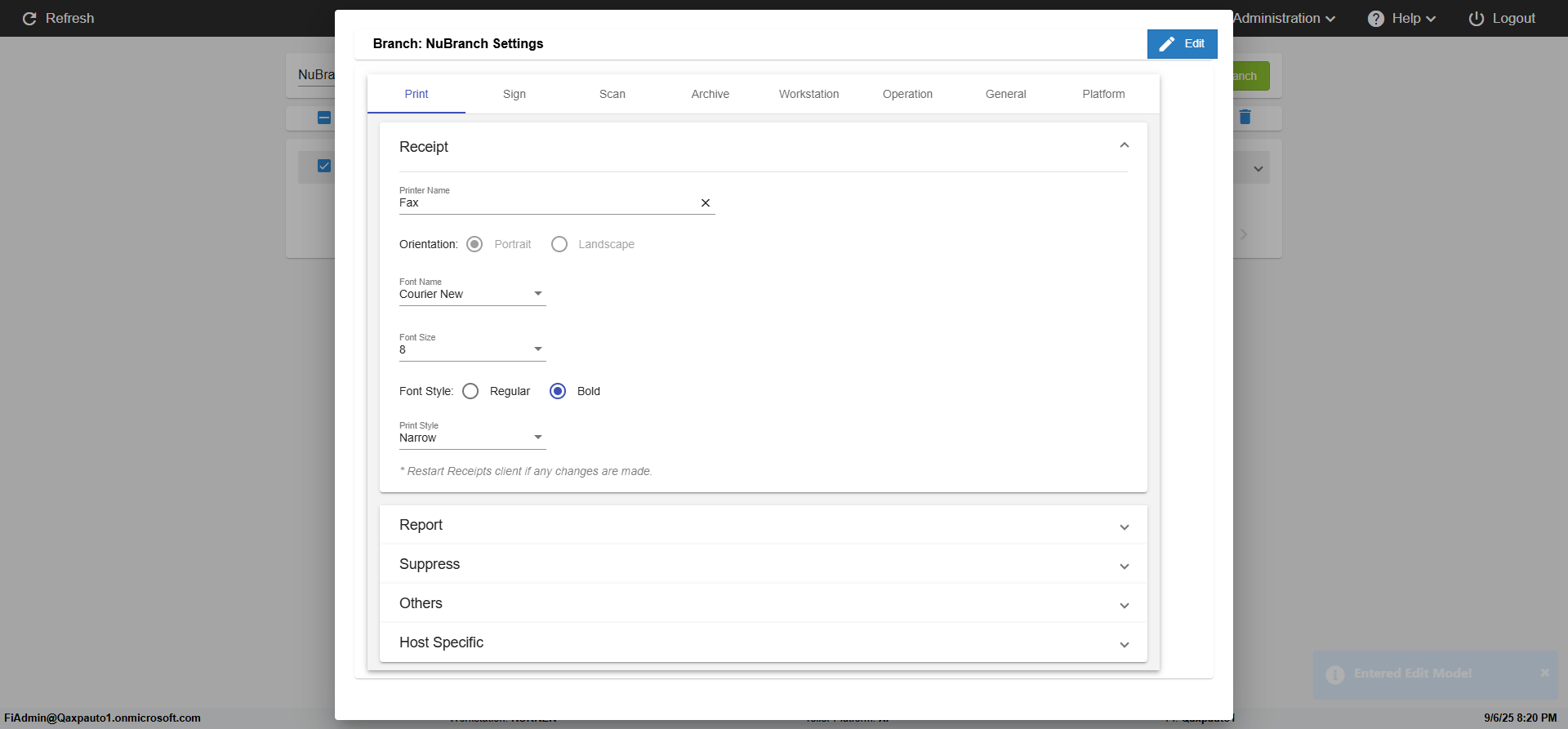Dismiss the Entered Edit Mode notification
Viewport: 1568px width, 729px height.
pos(1544,673)
